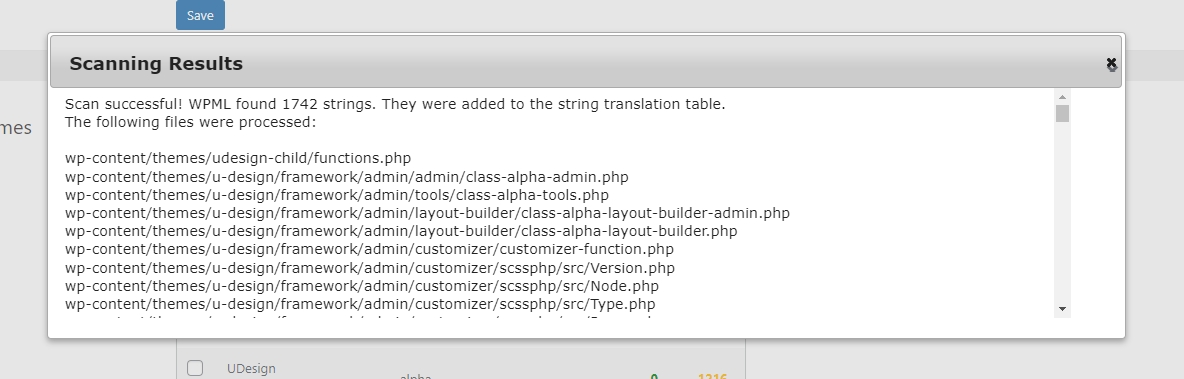This screenshot has width=1184, height=379.
Task: Click the udesign-child/functions.php file line
Action: (238, 159)
